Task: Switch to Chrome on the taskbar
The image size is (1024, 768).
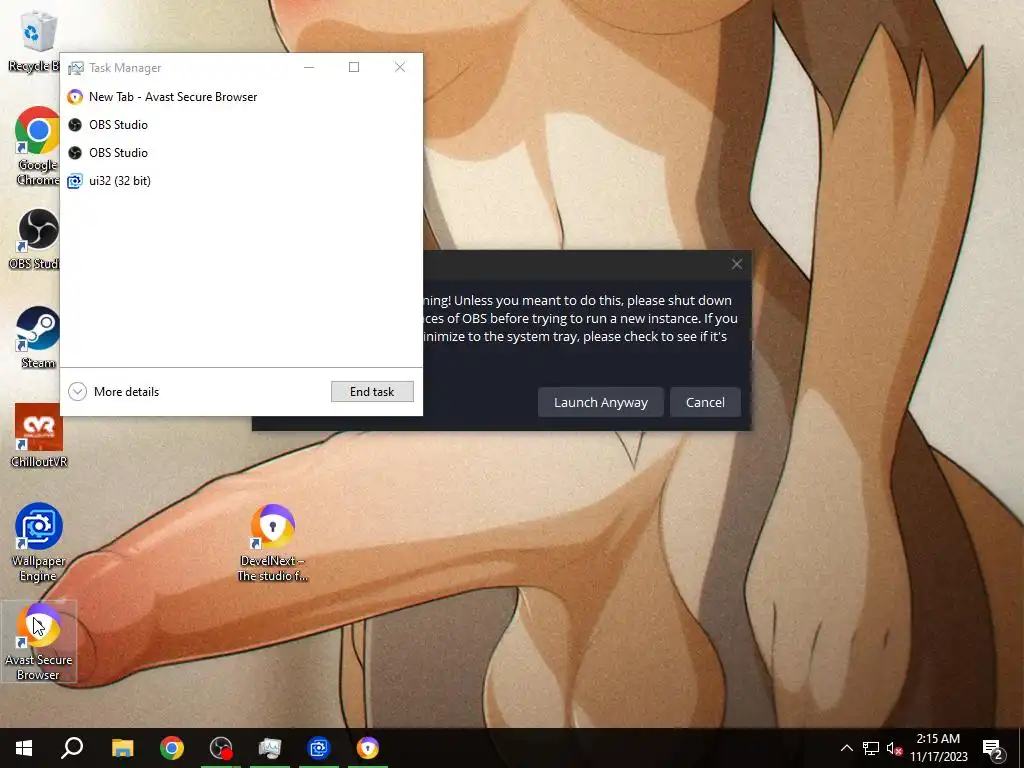Action: [172, 748]
